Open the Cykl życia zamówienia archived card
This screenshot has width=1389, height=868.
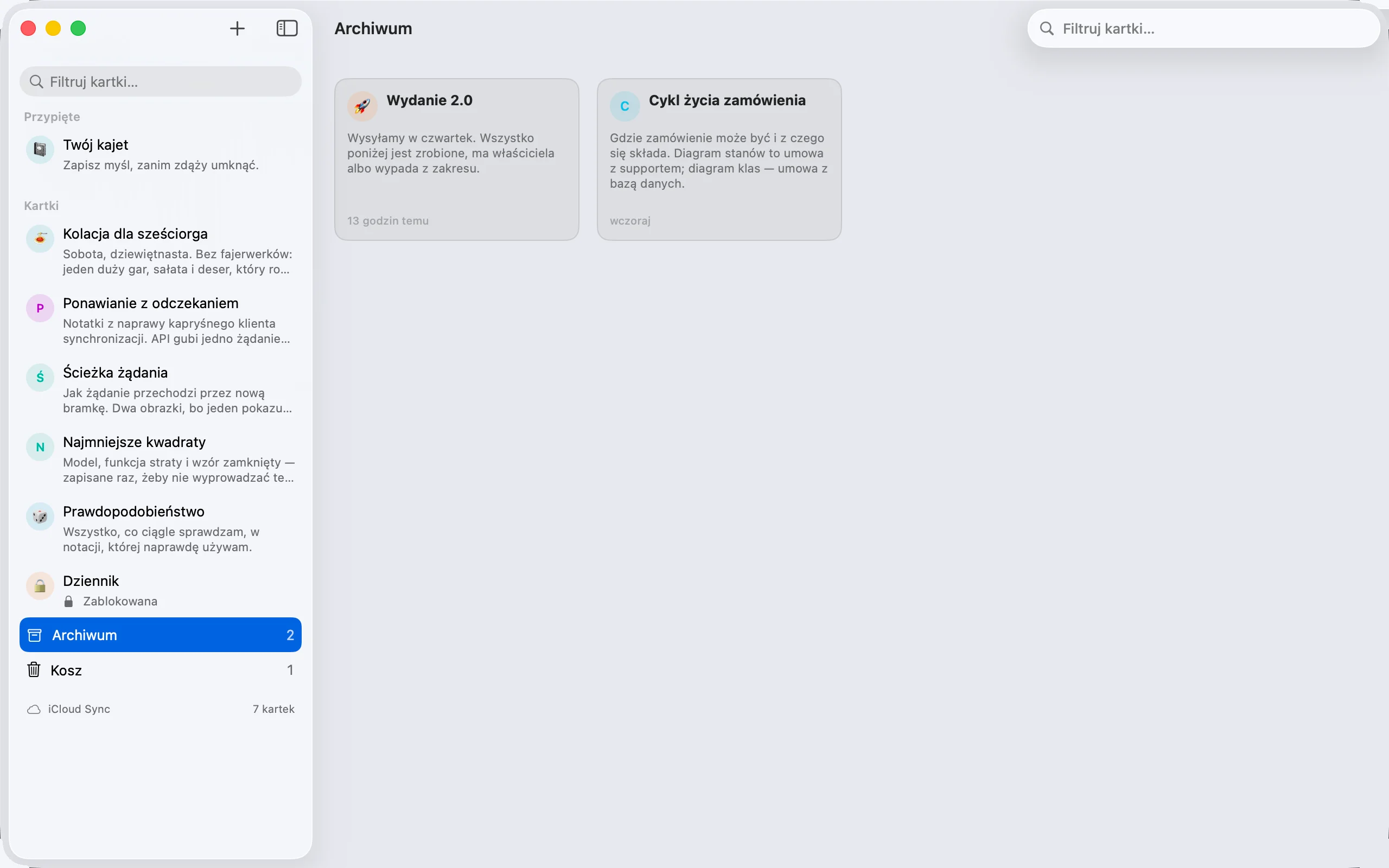tap(719, 159)
